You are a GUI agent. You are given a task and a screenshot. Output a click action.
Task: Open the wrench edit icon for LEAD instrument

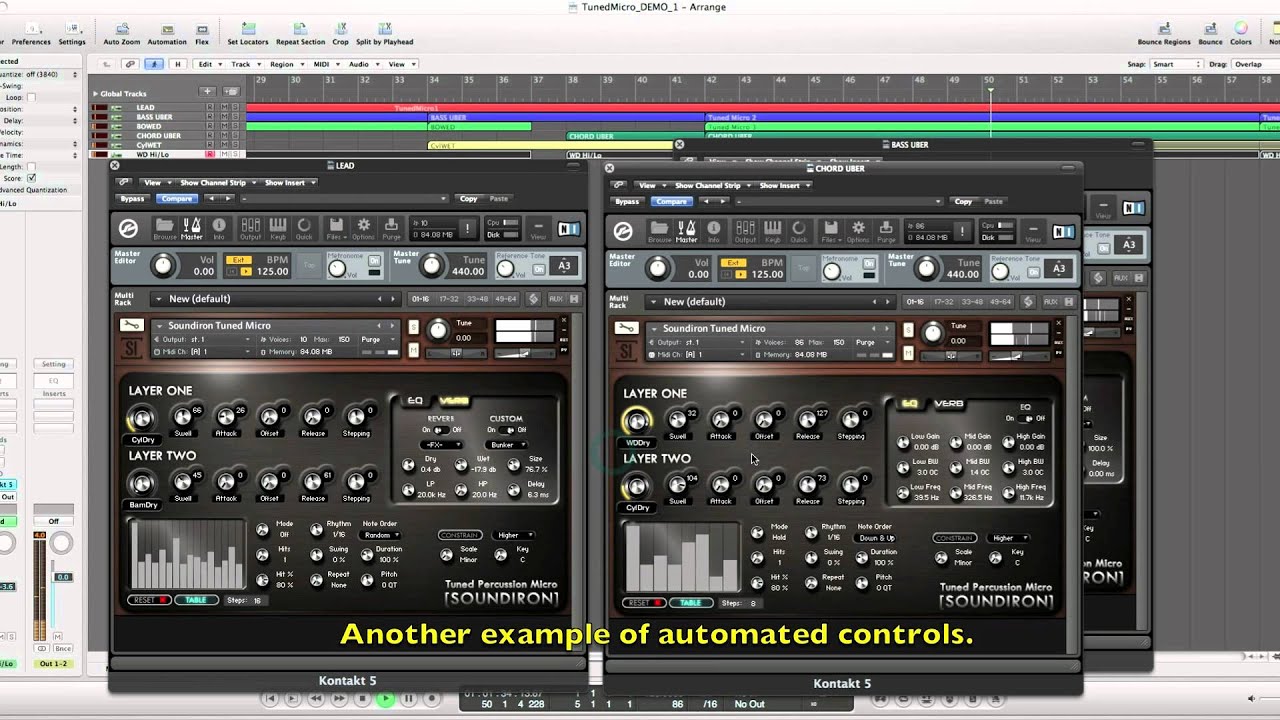131,325
